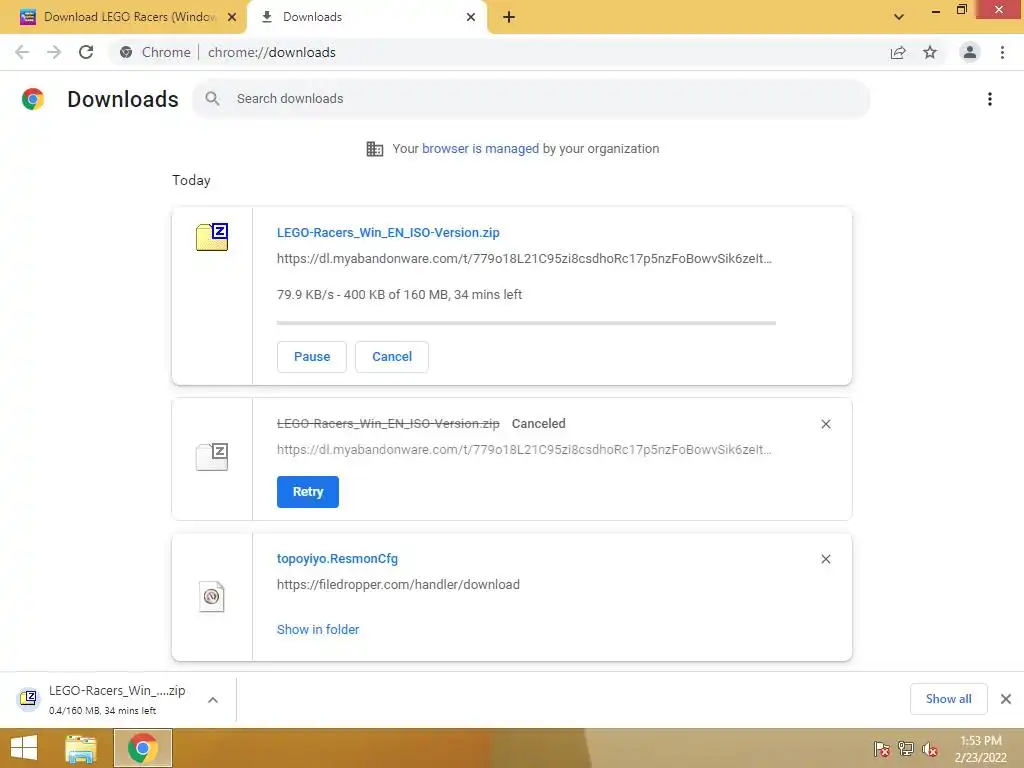This screenshot has width=1024, height=768.
Task: Close the Downloads tab
Action: (x=471, y=17)
